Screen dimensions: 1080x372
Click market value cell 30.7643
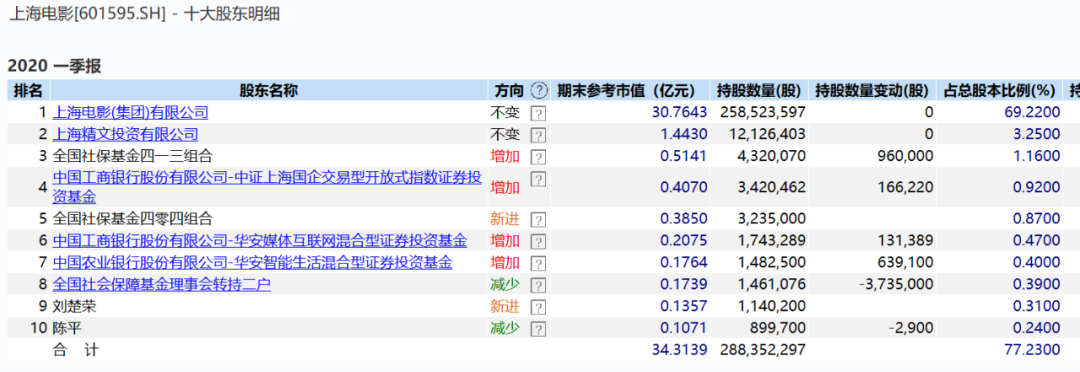tap(679, 112)
